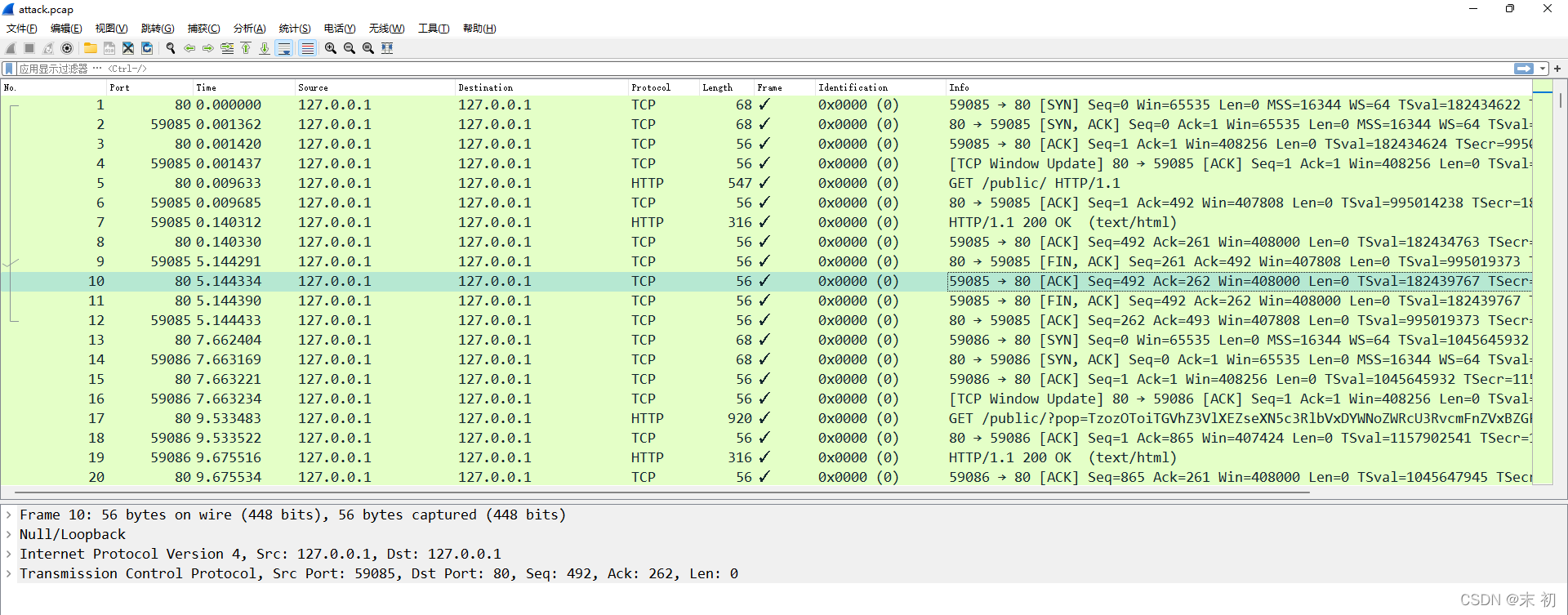Expand the Null/Loopback details row
The height and width of the screenshot is (615, 1568).
[9, 534]
